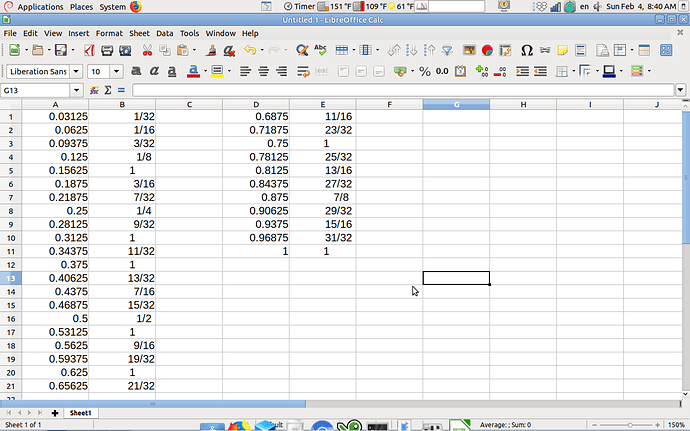690x431 pixels.
Task: Open Find and Replace
Action: click(302, 50)
